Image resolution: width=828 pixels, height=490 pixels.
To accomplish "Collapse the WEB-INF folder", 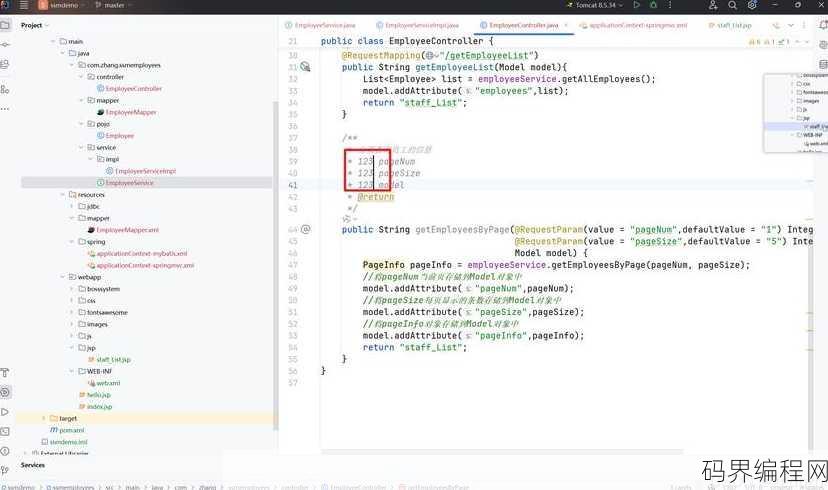I will tap(72, 371).
